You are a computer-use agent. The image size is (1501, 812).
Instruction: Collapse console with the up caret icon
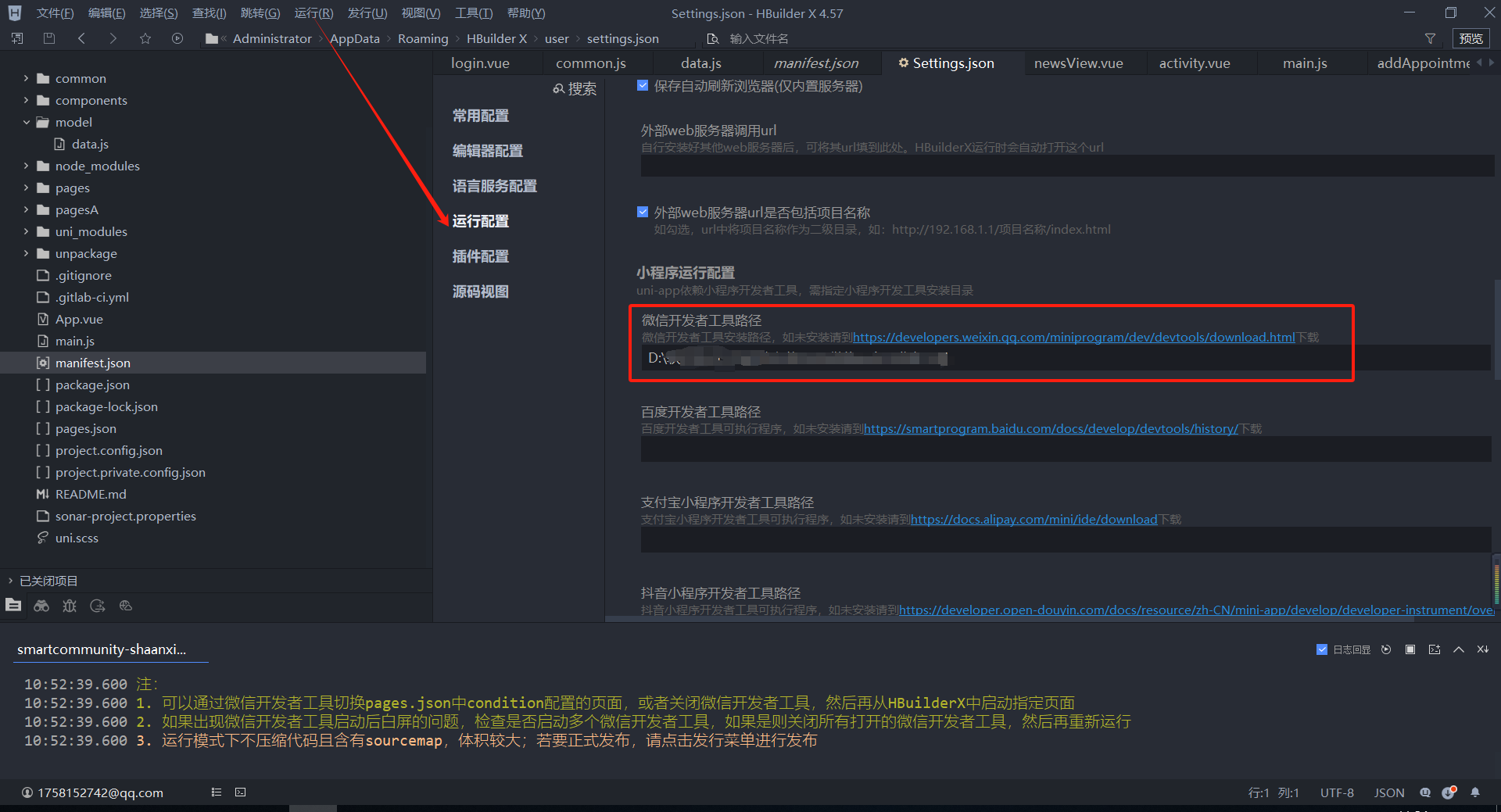(1459, 649)
